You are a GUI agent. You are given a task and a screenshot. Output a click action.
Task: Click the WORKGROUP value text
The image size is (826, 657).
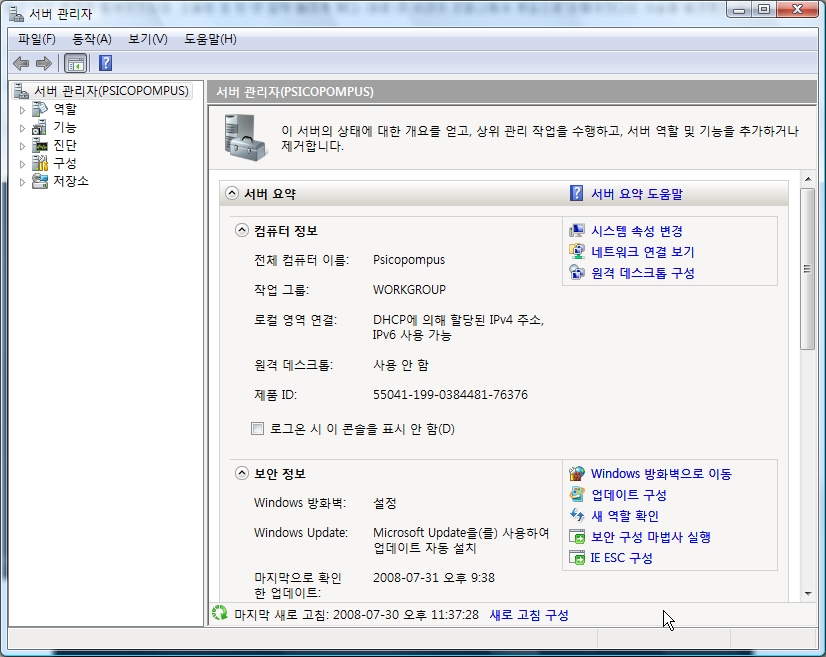tap(409, 290)
